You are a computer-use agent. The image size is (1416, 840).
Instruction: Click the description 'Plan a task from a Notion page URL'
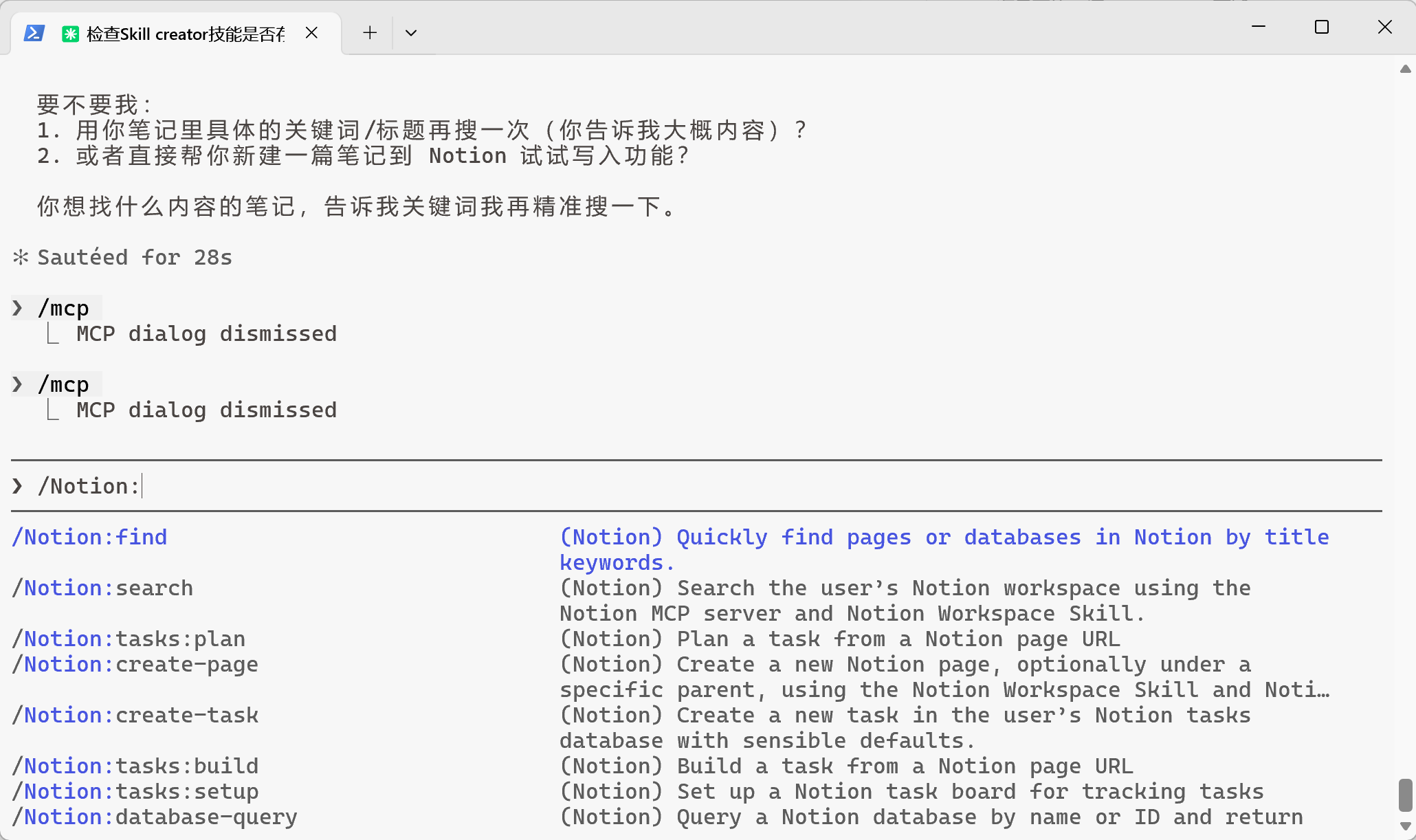click(840, 639)
